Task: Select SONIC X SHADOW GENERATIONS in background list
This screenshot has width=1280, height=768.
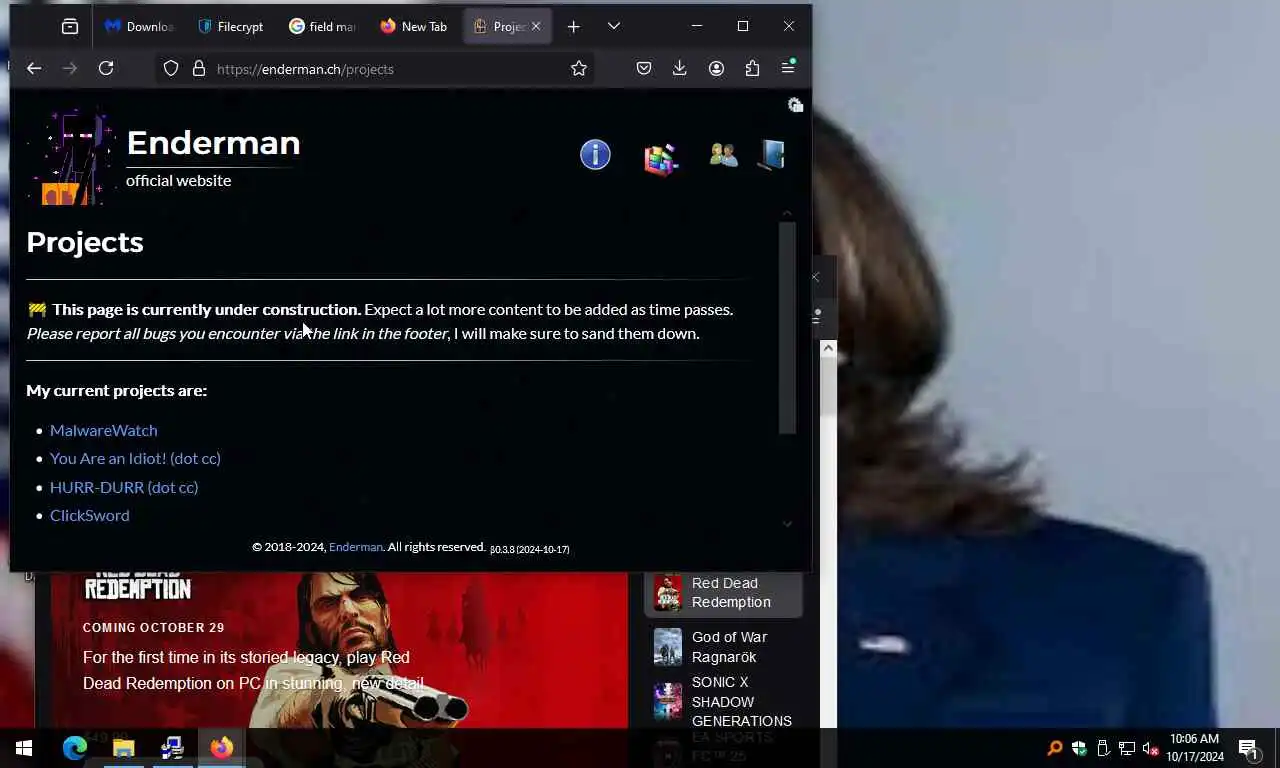Action: 723,701
